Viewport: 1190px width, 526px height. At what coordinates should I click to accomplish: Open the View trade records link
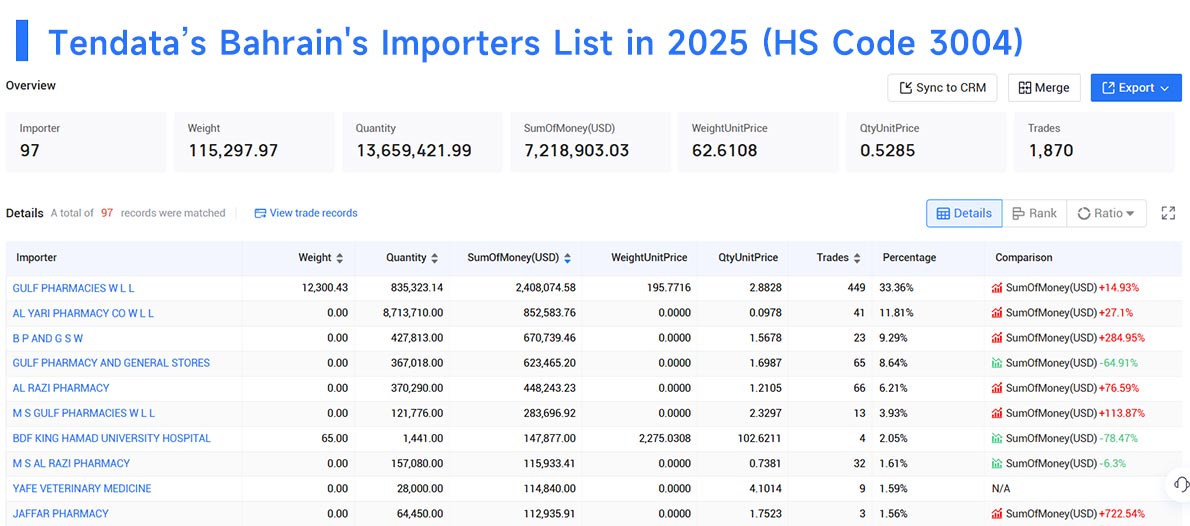click(306, 213)
